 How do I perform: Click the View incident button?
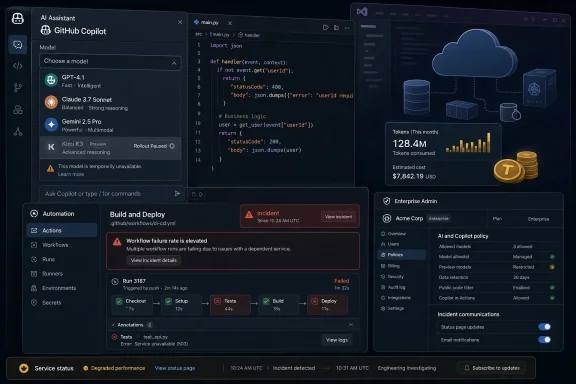pyautogui.click(x=338, y=217)
